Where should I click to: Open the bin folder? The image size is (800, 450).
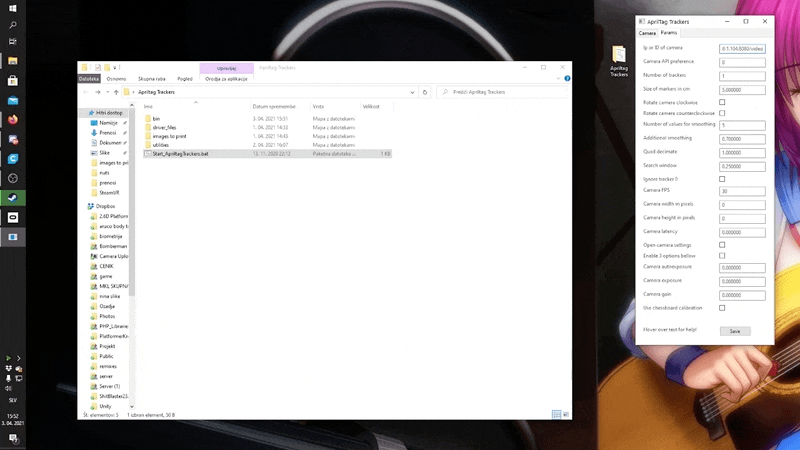point(156,118)
